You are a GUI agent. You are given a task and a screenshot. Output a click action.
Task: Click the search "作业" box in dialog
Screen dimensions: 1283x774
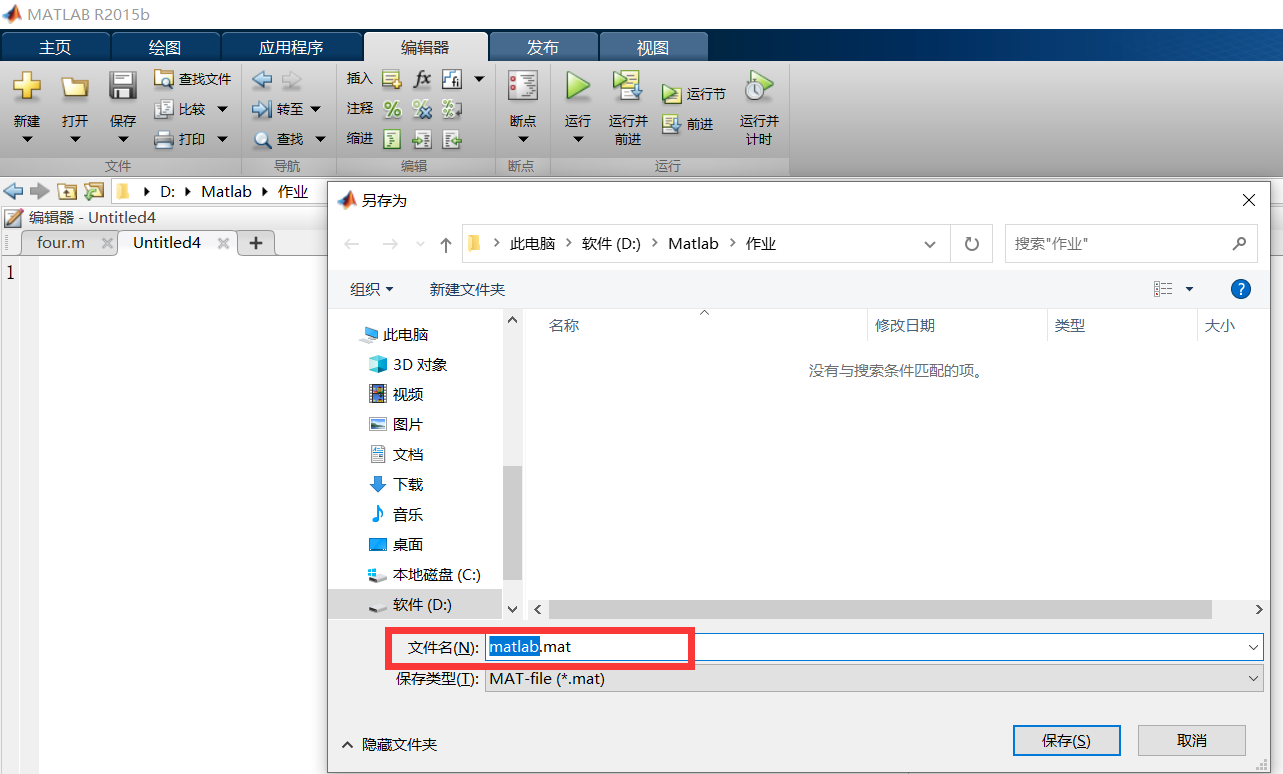pyautogui.click(x=1131, y=244)
